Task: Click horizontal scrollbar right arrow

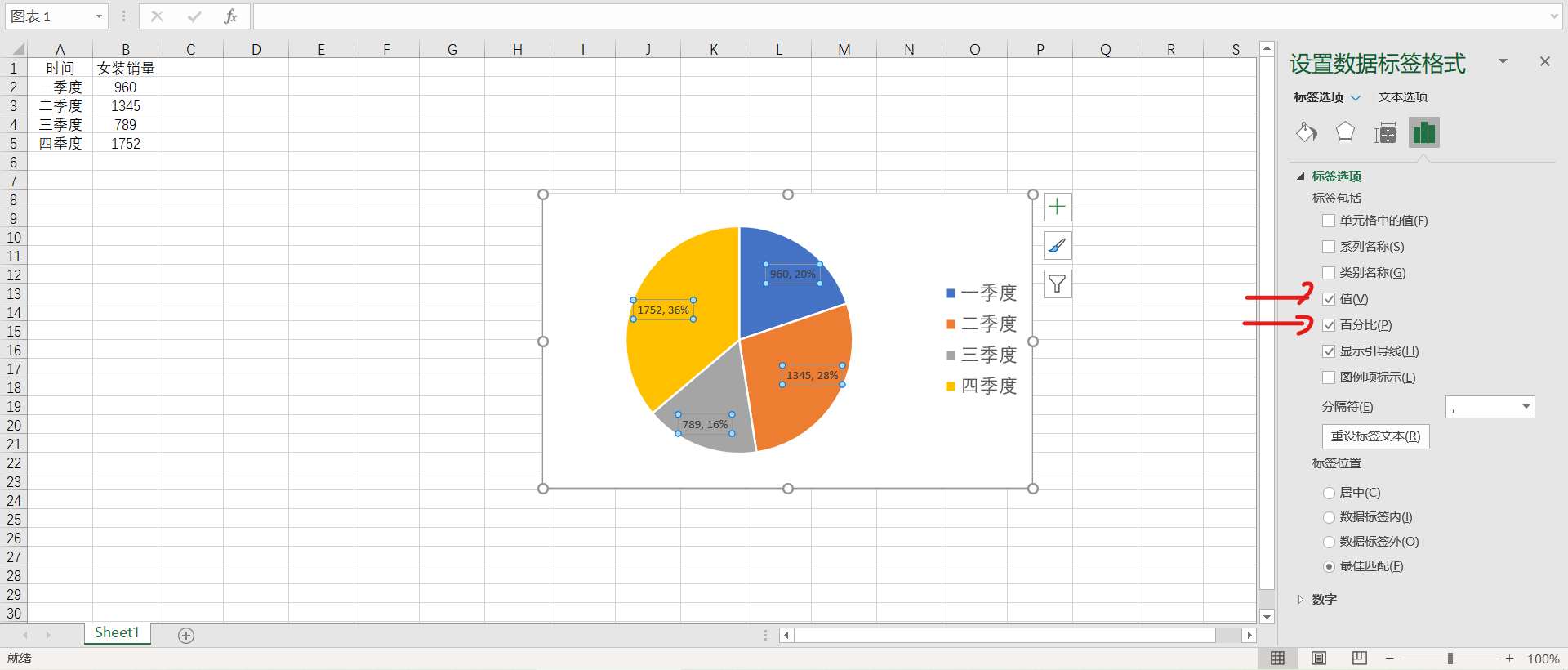Action: [x=1249, y=635]
